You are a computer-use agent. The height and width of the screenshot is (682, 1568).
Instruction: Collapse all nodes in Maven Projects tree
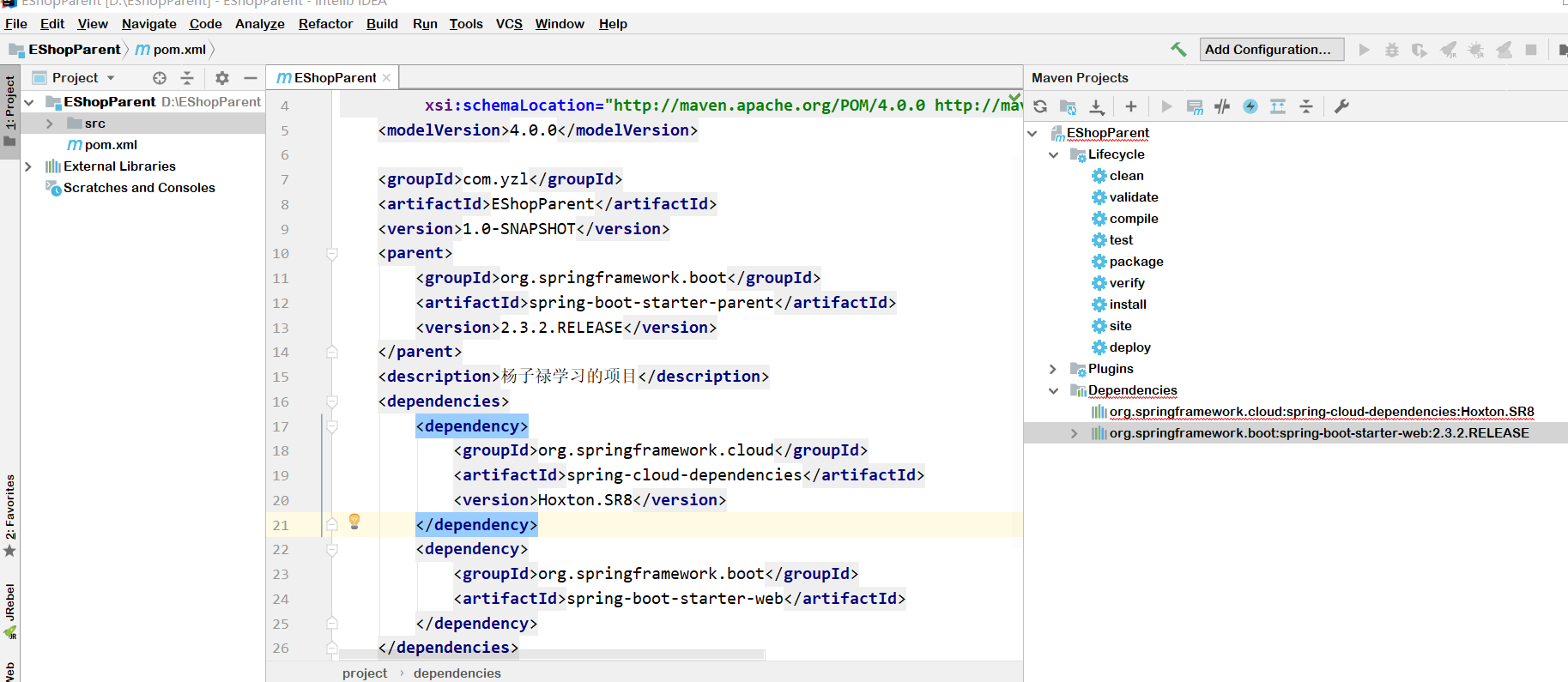coord(1306,106)
